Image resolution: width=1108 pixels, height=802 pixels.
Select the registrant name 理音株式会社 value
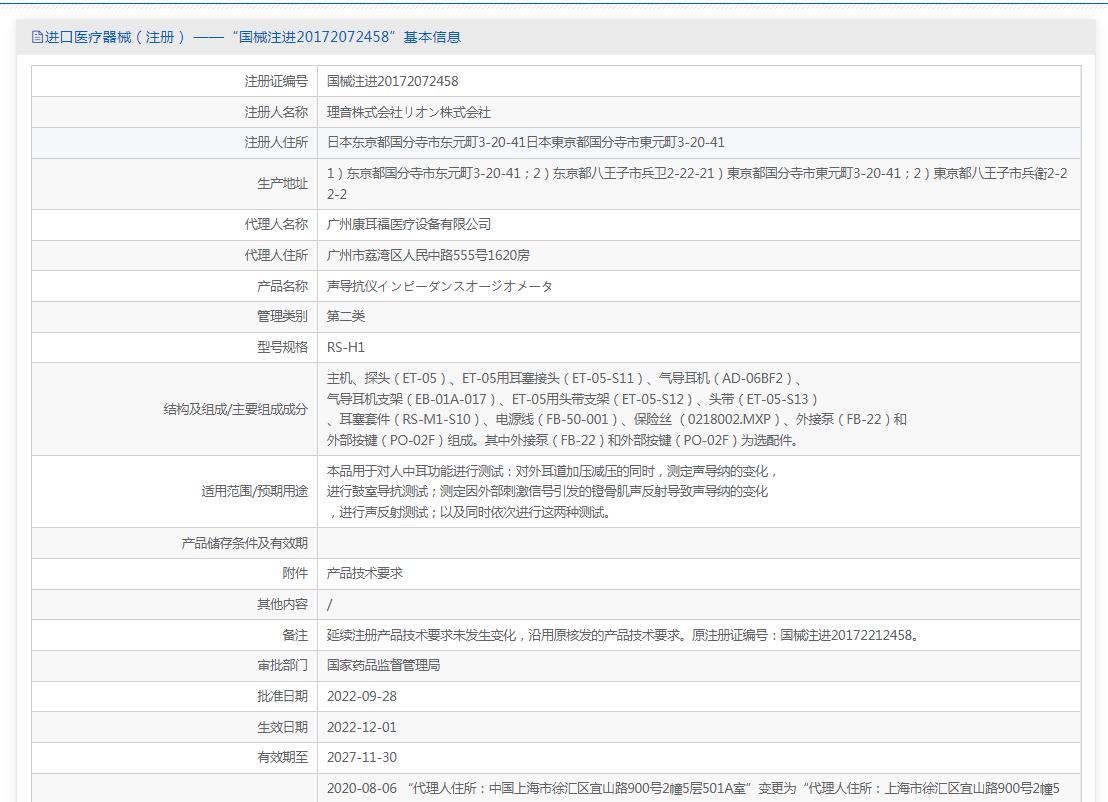point(408,112)
